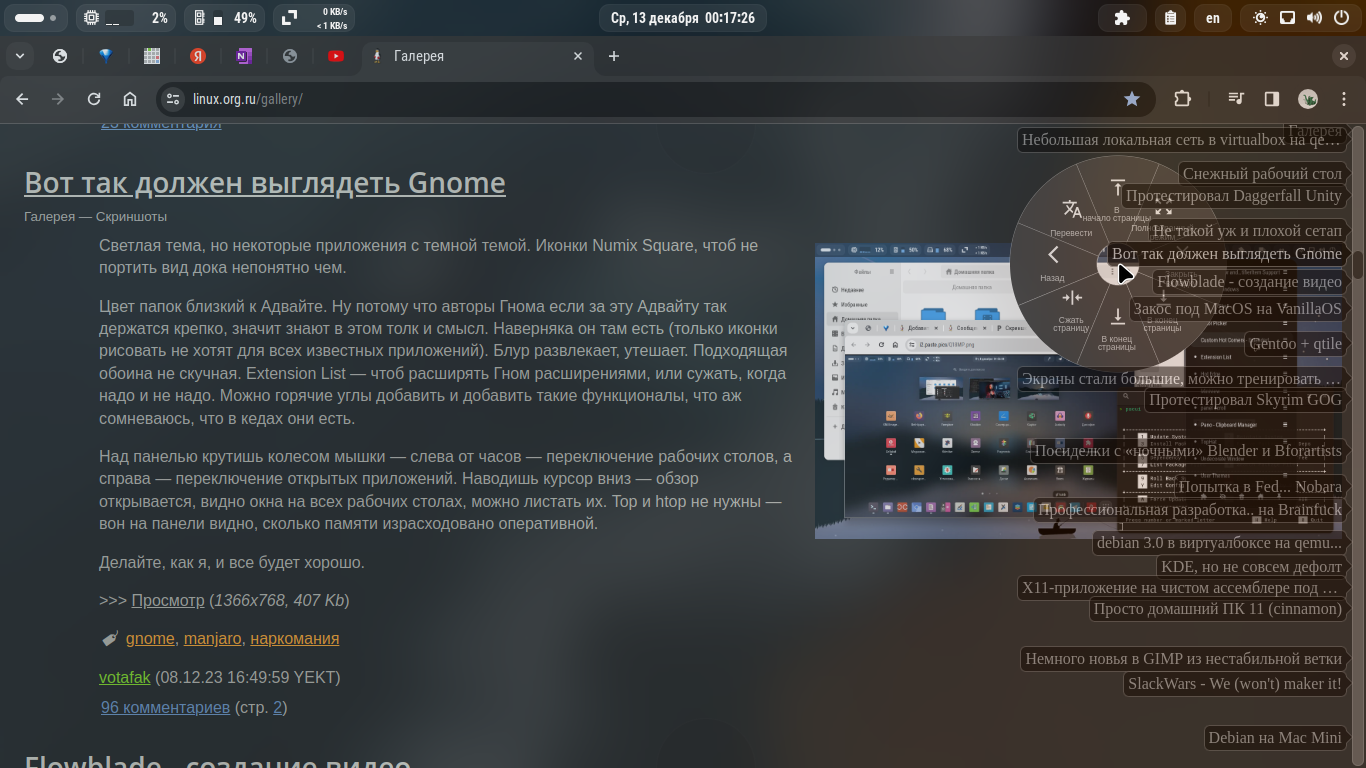1366x768 pixels.
Task: Reload the current page
Action: coord(94,99)
